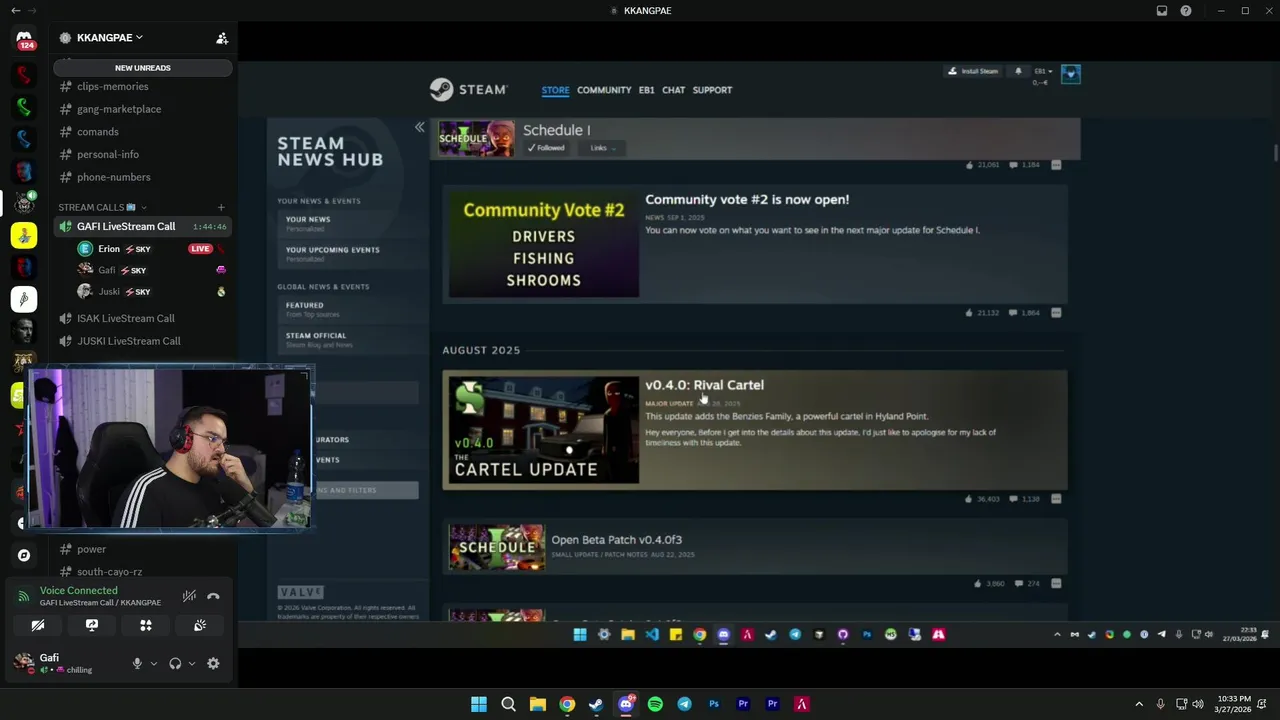
Task: Click the invite people icon beside KKANGPAE
Action: point(222,38)
